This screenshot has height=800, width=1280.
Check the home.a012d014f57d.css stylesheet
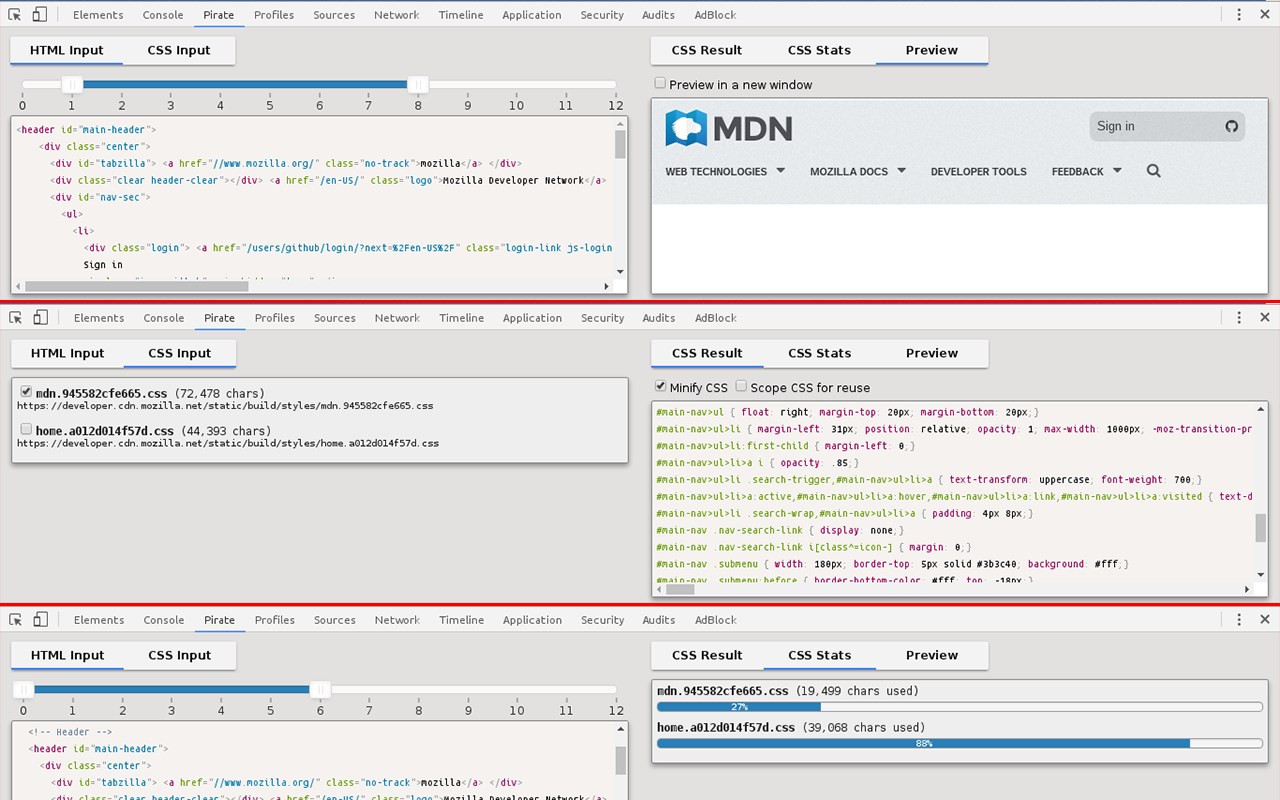click(x=26, y=429)
